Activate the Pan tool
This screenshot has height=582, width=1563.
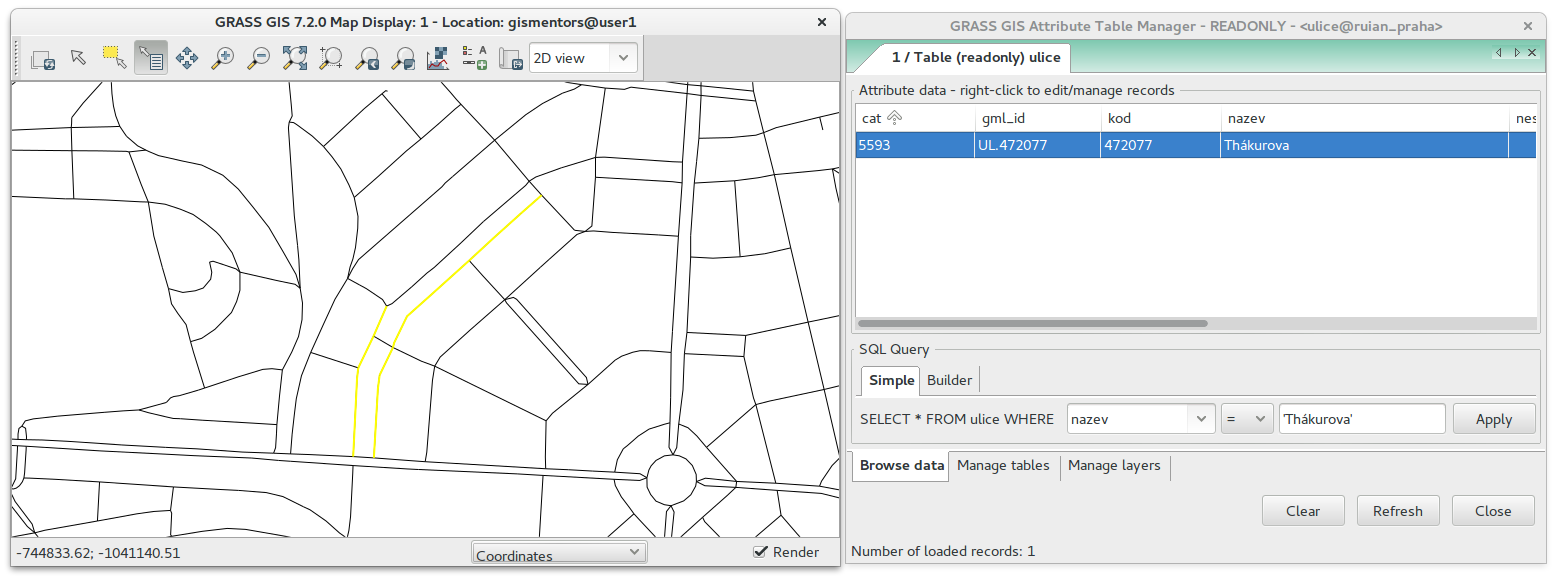[x=187, y=59]
